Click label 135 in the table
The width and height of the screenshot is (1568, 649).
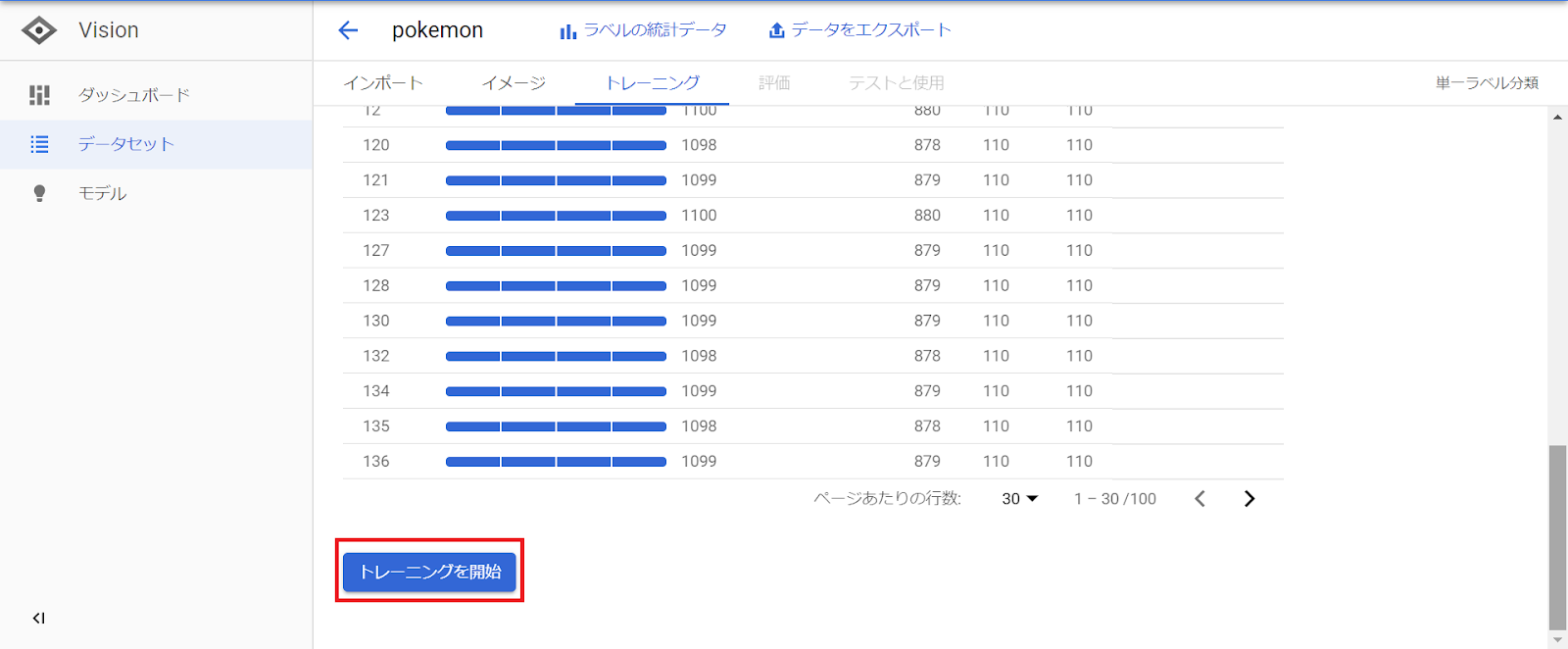click(376, 426)
